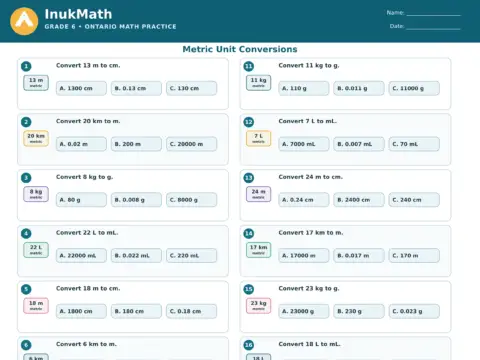Choose answer A. 1800 cm
480x360 pixels.
tap(81, 311)
